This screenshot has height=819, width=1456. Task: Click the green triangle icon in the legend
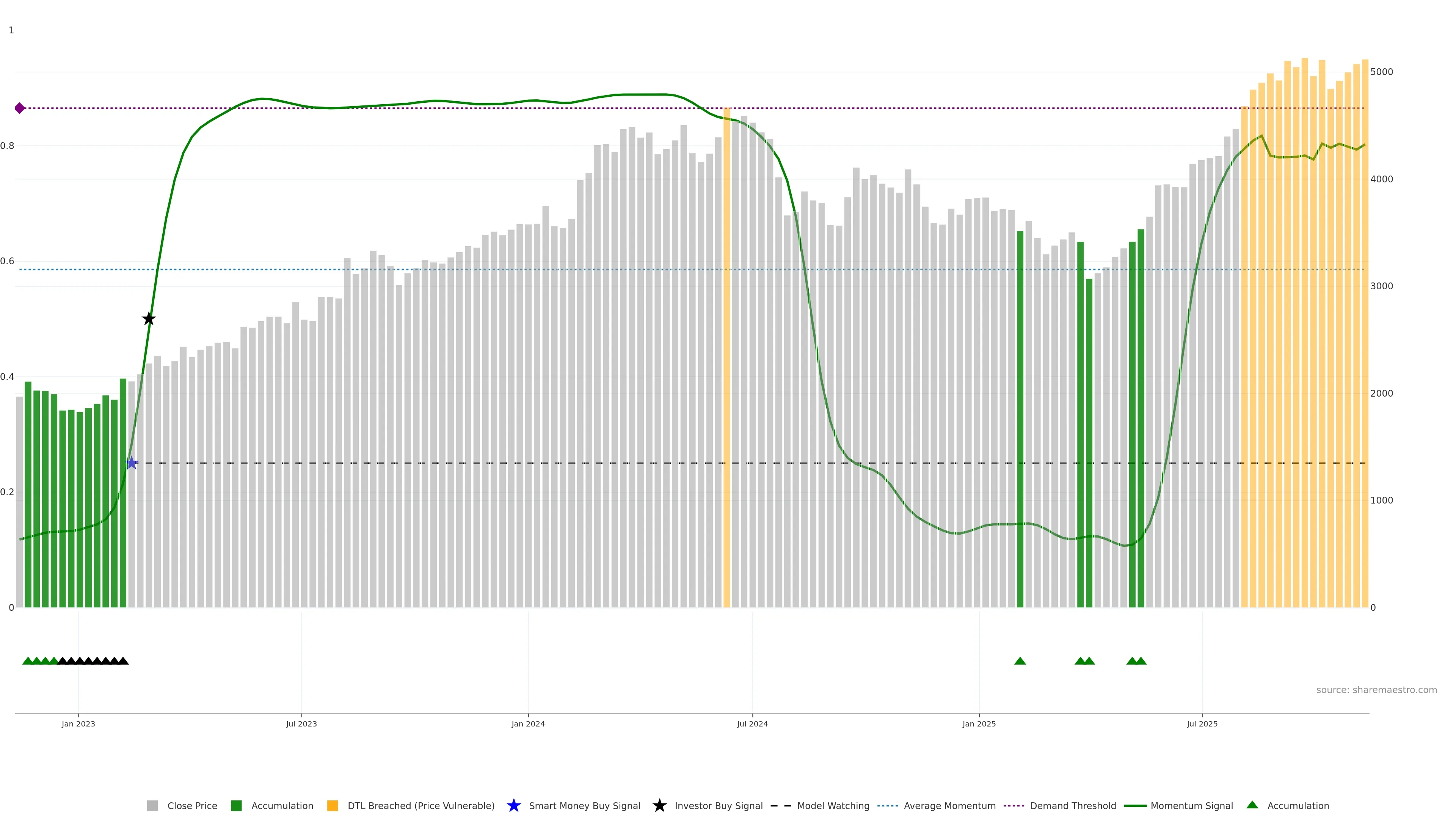click(1252, 805)
